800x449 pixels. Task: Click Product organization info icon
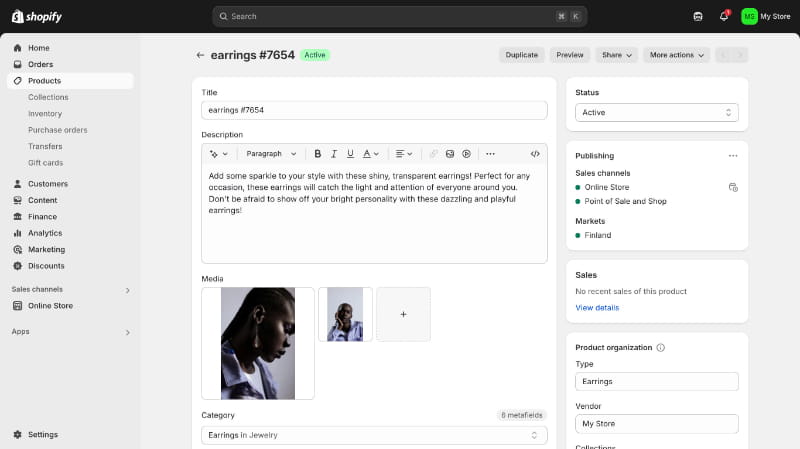(x=660, y=347)
